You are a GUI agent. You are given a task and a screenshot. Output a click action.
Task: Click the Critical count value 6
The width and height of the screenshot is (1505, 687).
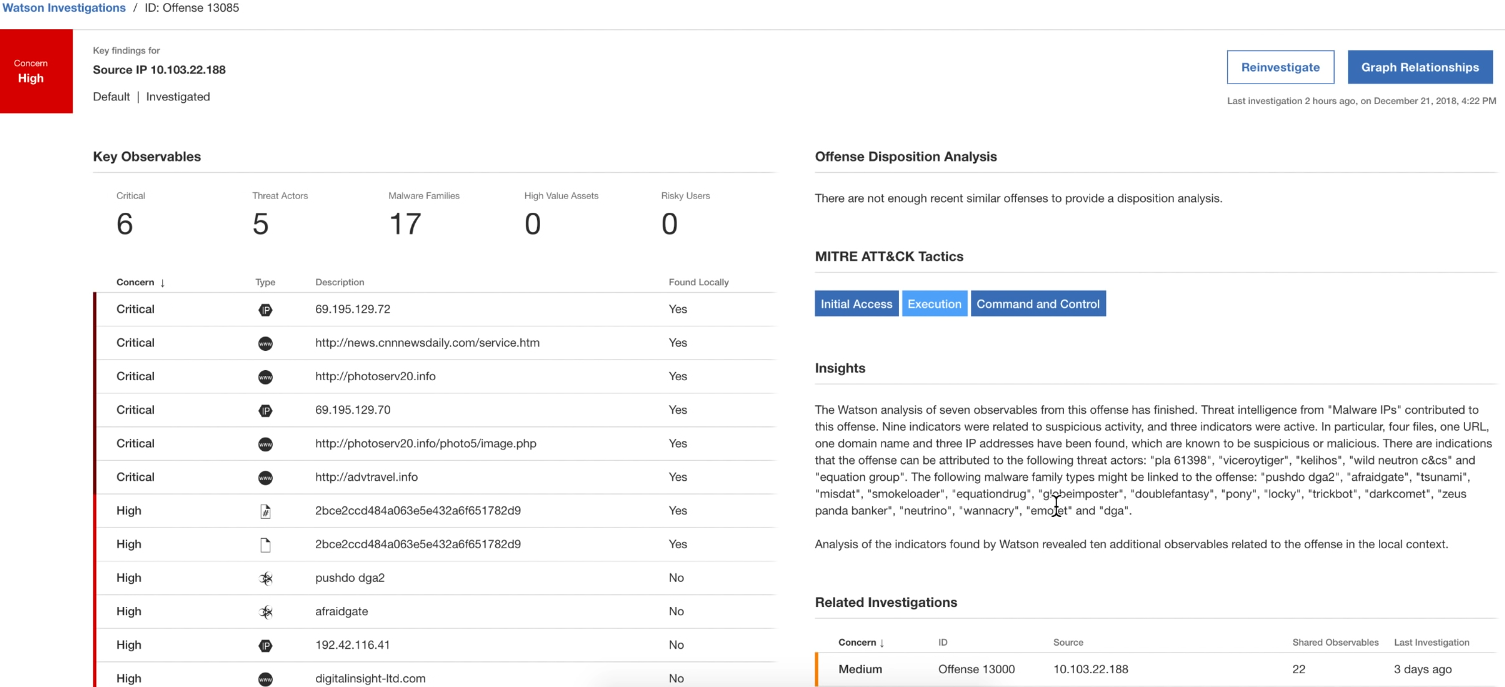coord(125,224)
